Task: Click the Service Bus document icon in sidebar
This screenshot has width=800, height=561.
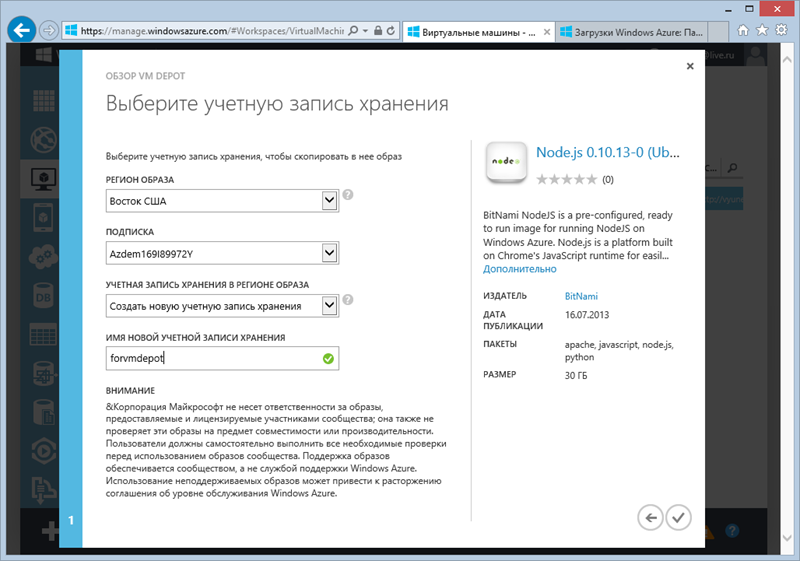Action: pos(43,413)
